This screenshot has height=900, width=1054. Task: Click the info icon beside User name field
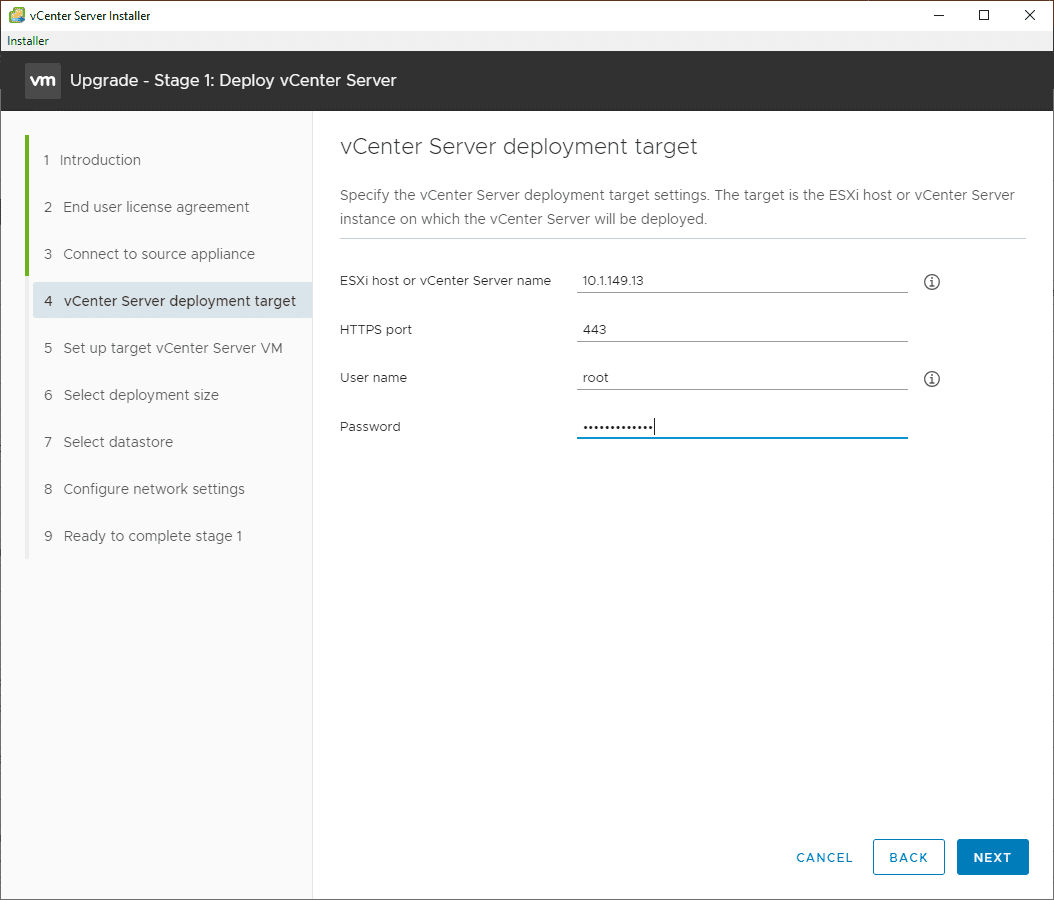pos(932,379)
